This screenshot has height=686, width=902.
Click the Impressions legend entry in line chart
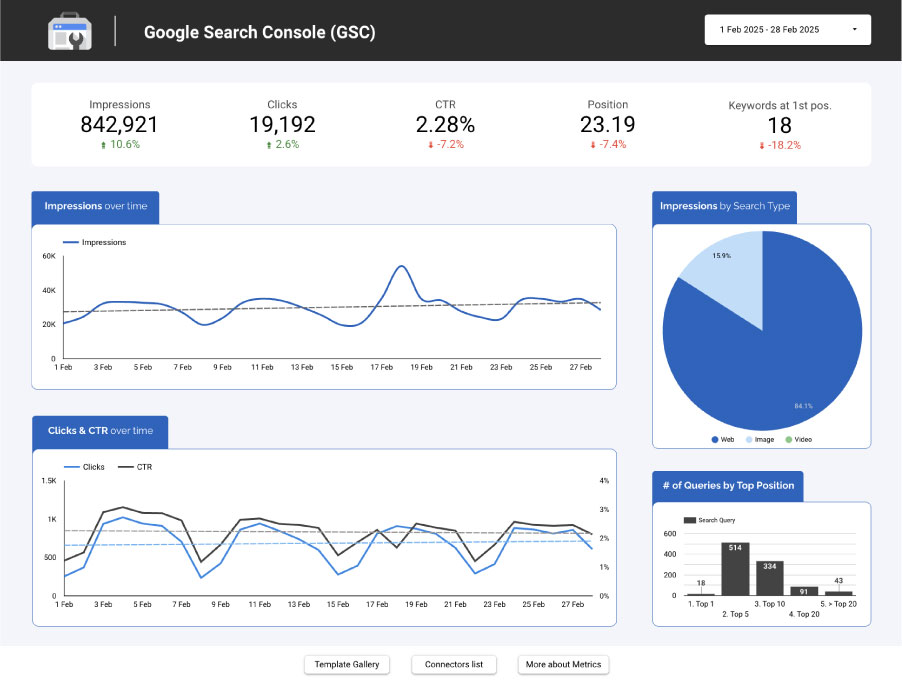point(95,242)
